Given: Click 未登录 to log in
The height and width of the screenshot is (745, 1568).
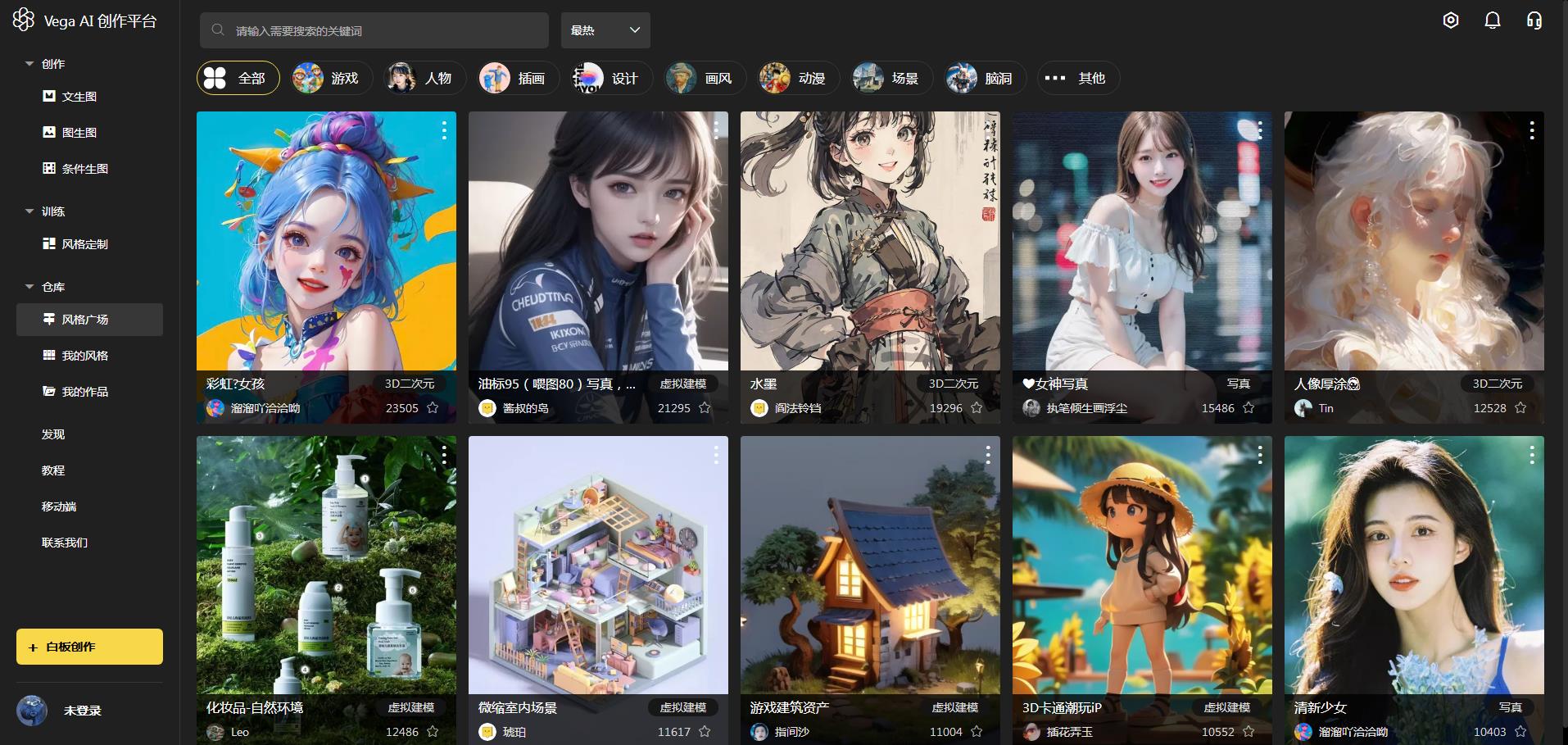Looking at the screenshot, I should pyautogui.click(x=82, y=711).
